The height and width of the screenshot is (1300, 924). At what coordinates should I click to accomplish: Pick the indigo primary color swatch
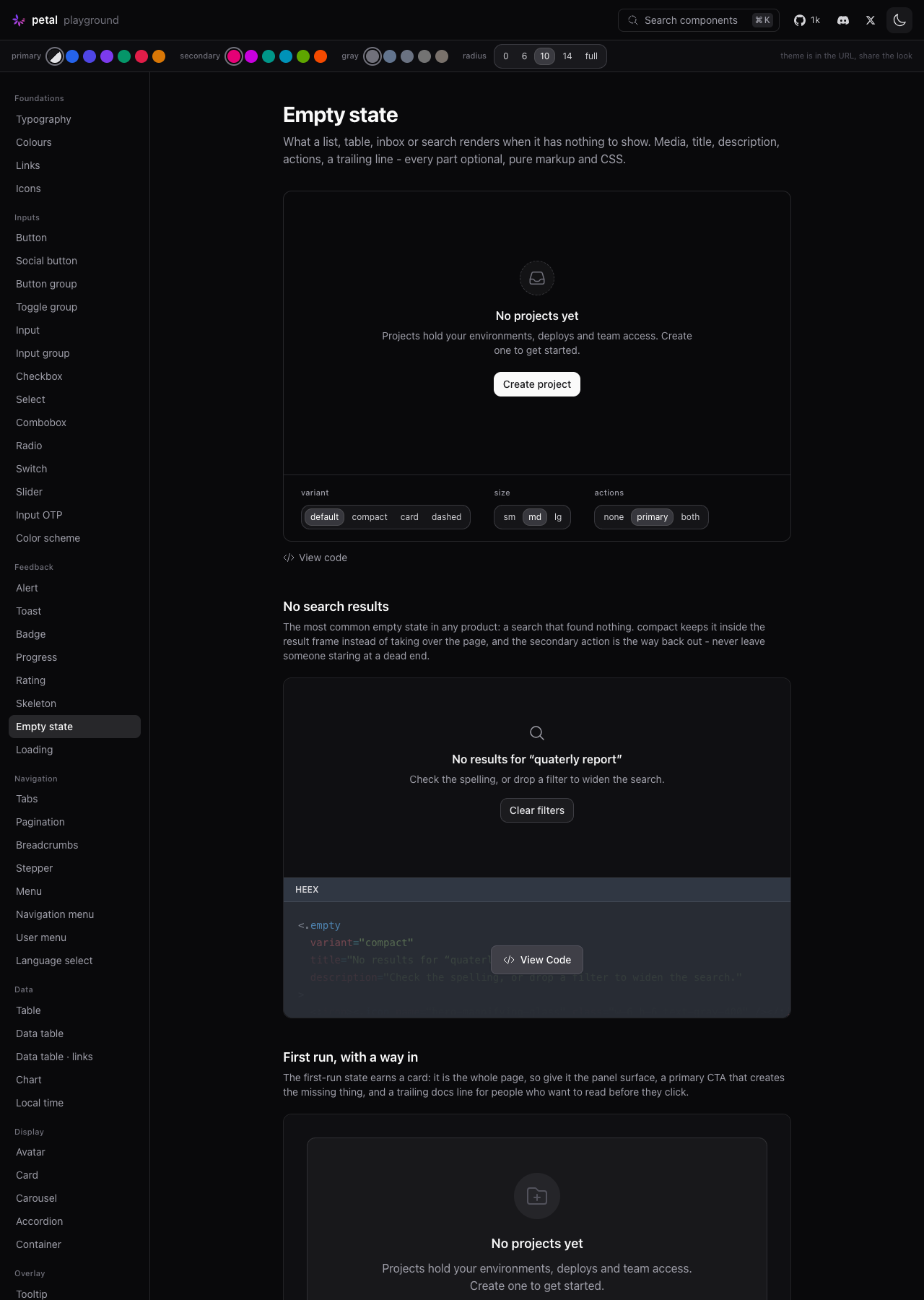[90, 56]
